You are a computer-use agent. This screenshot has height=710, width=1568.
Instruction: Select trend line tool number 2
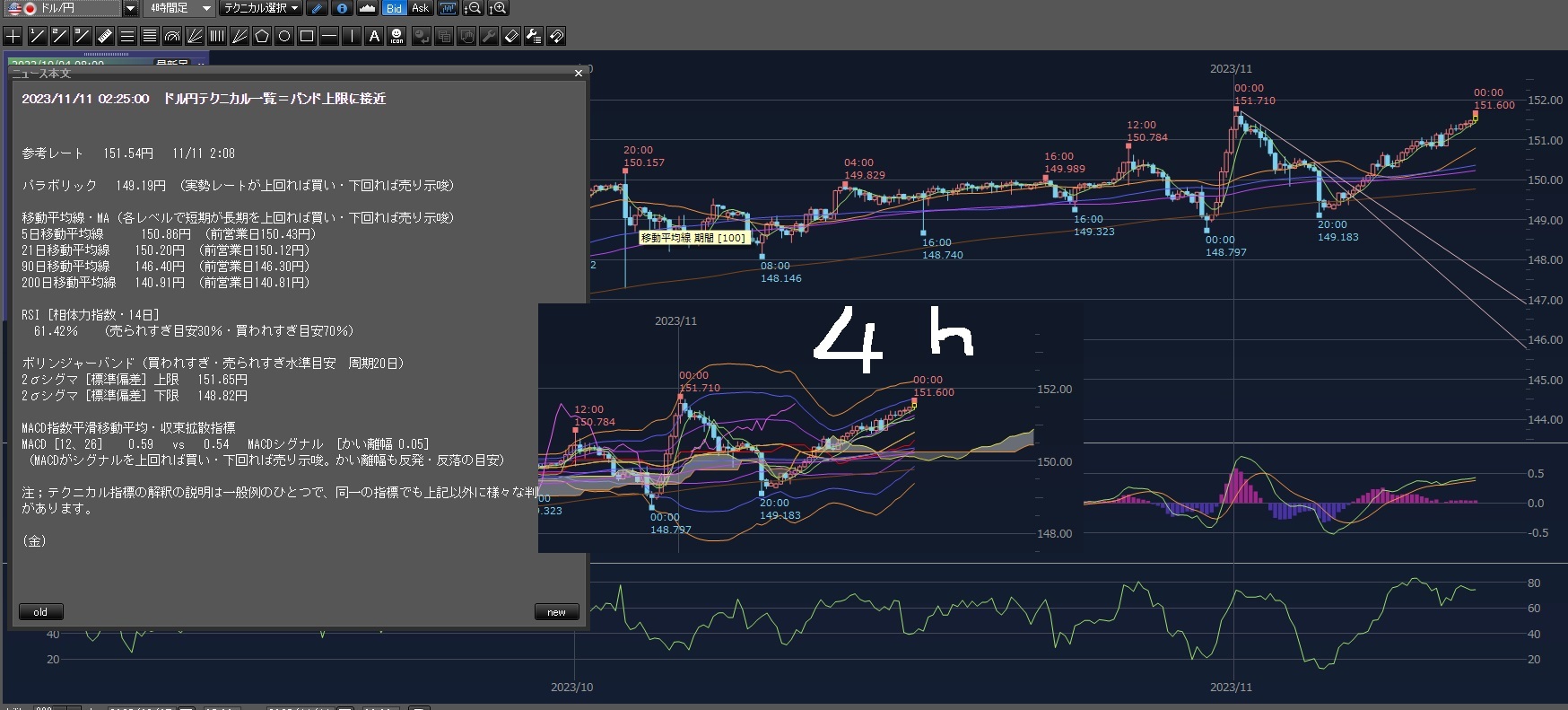59,36
